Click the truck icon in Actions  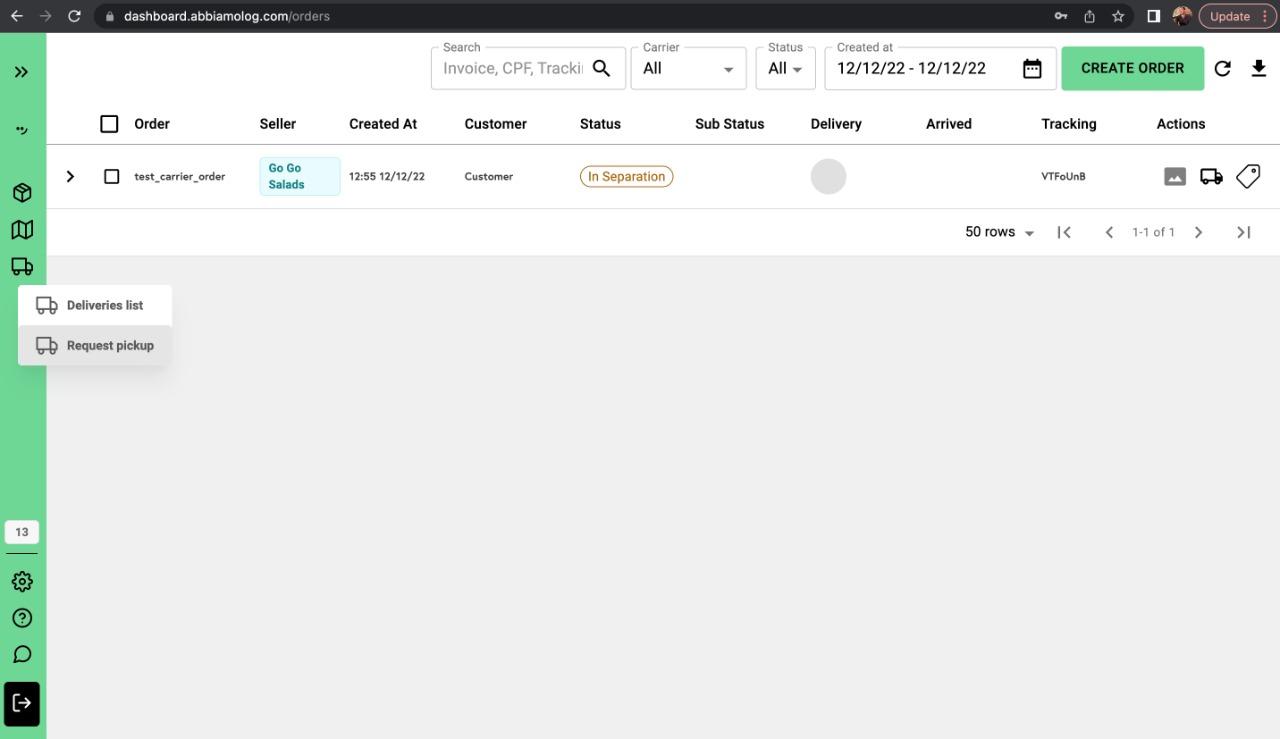click(x=1211, y=176)
